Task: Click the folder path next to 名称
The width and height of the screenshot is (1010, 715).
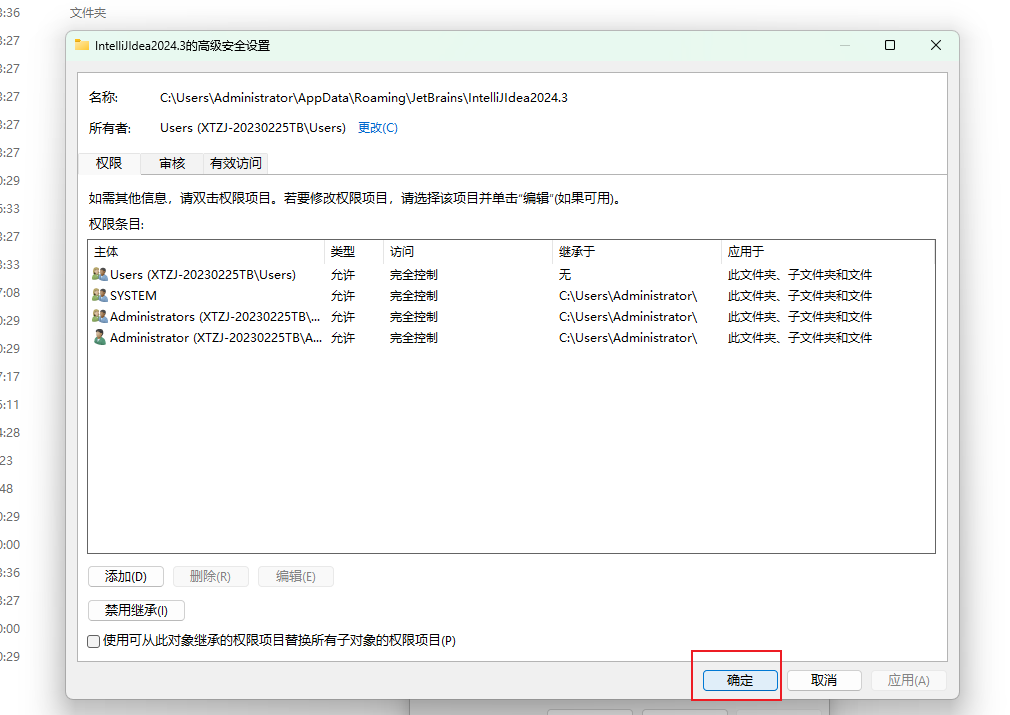Action: pyautogui.click(x=364, y=98)
